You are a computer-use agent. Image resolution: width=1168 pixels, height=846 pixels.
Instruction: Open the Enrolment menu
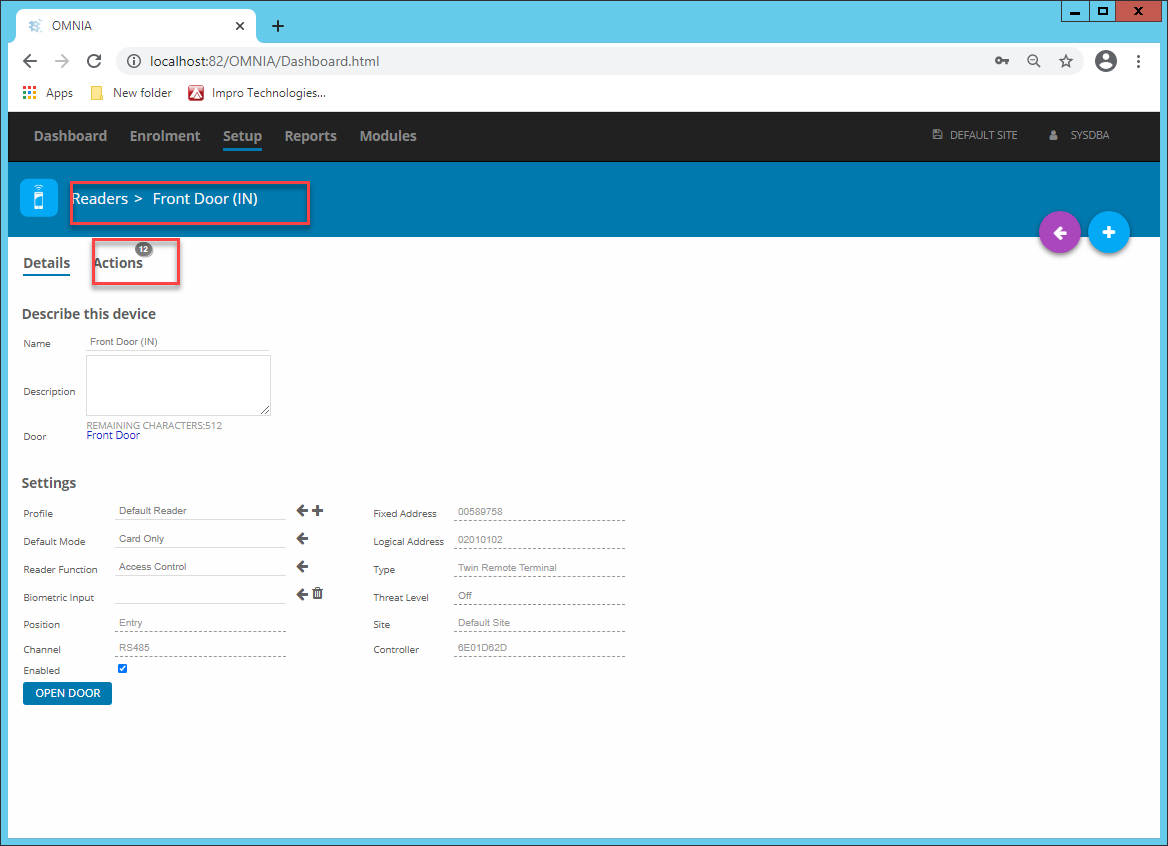pos(165,136)
